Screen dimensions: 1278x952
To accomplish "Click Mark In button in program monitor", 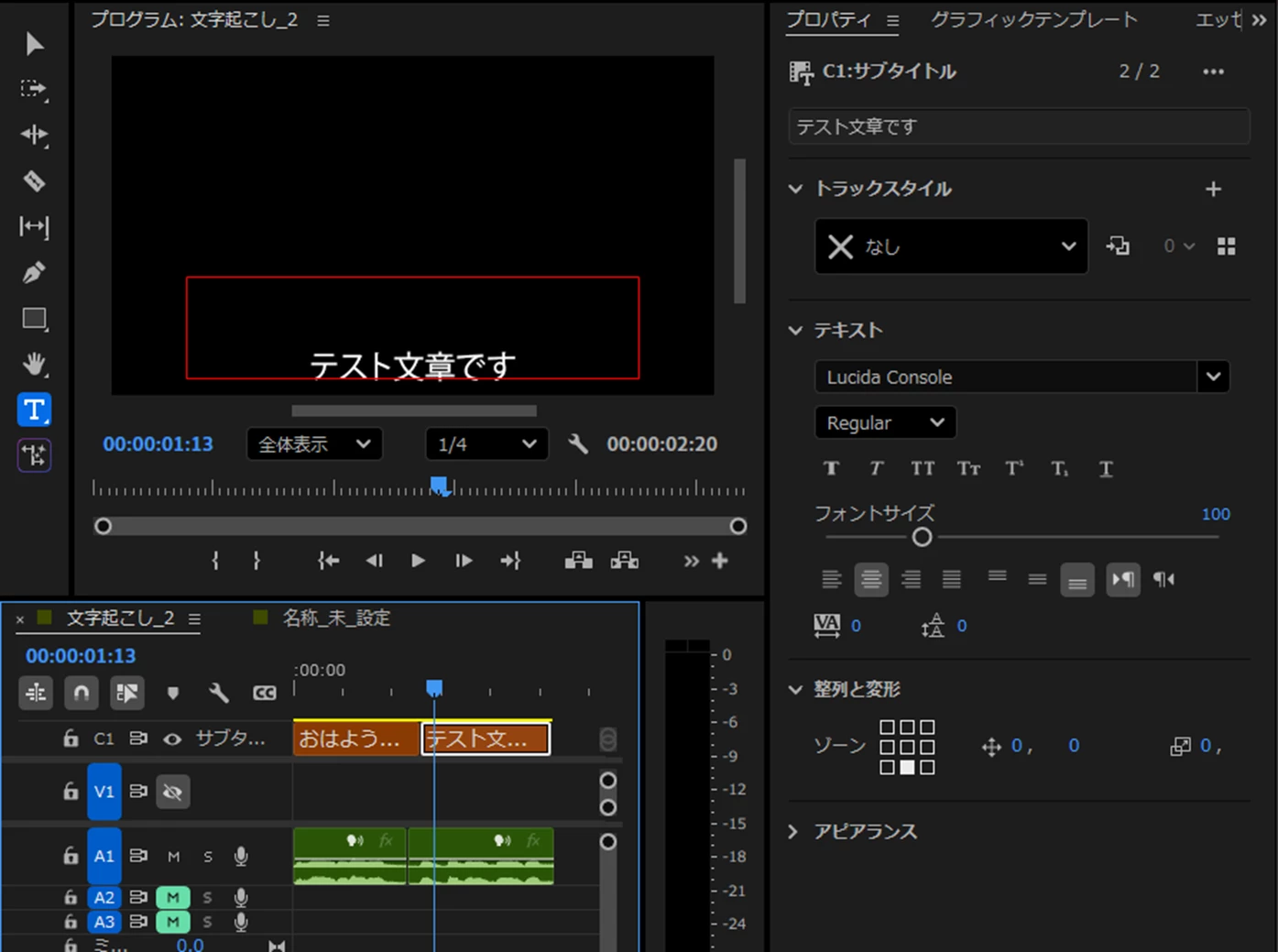I will (215, 561).
